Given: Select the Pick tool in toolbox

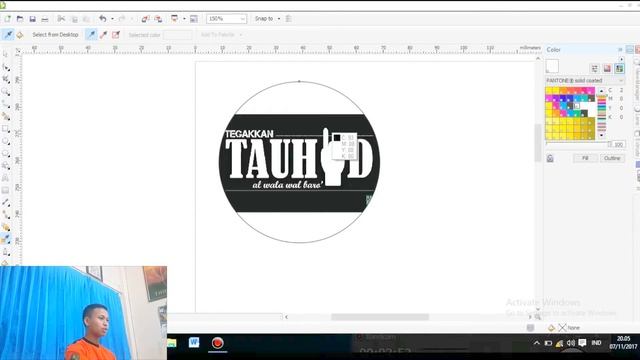Looking at the screenshot, I should (x=6, y=54).
